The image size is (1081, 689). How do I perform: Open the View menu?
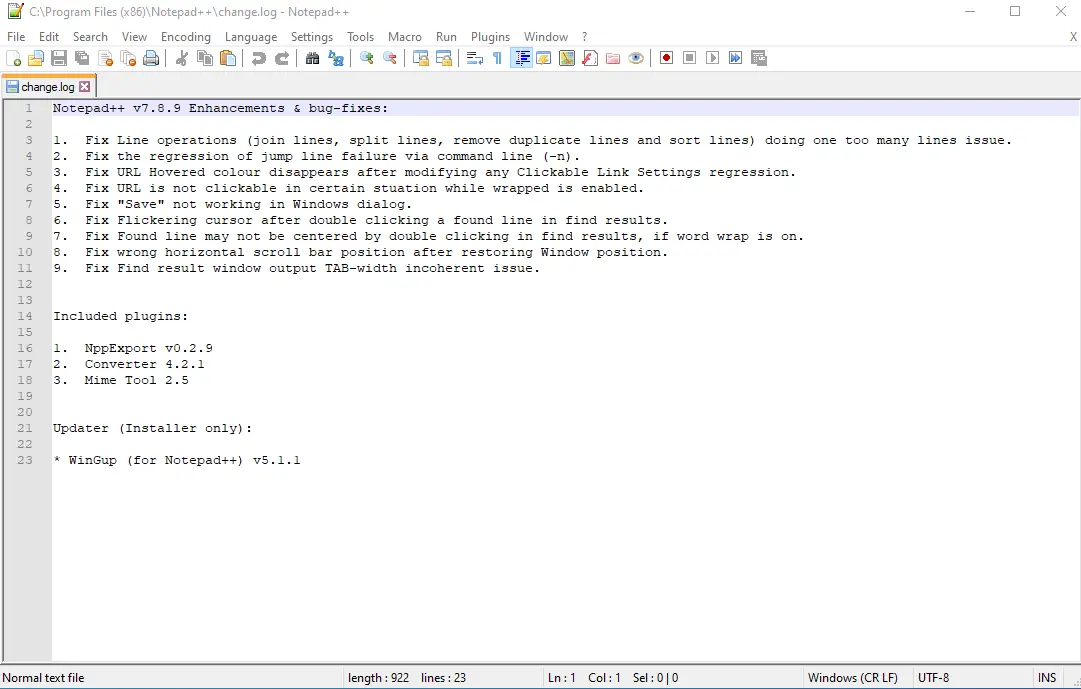point(134,37)
